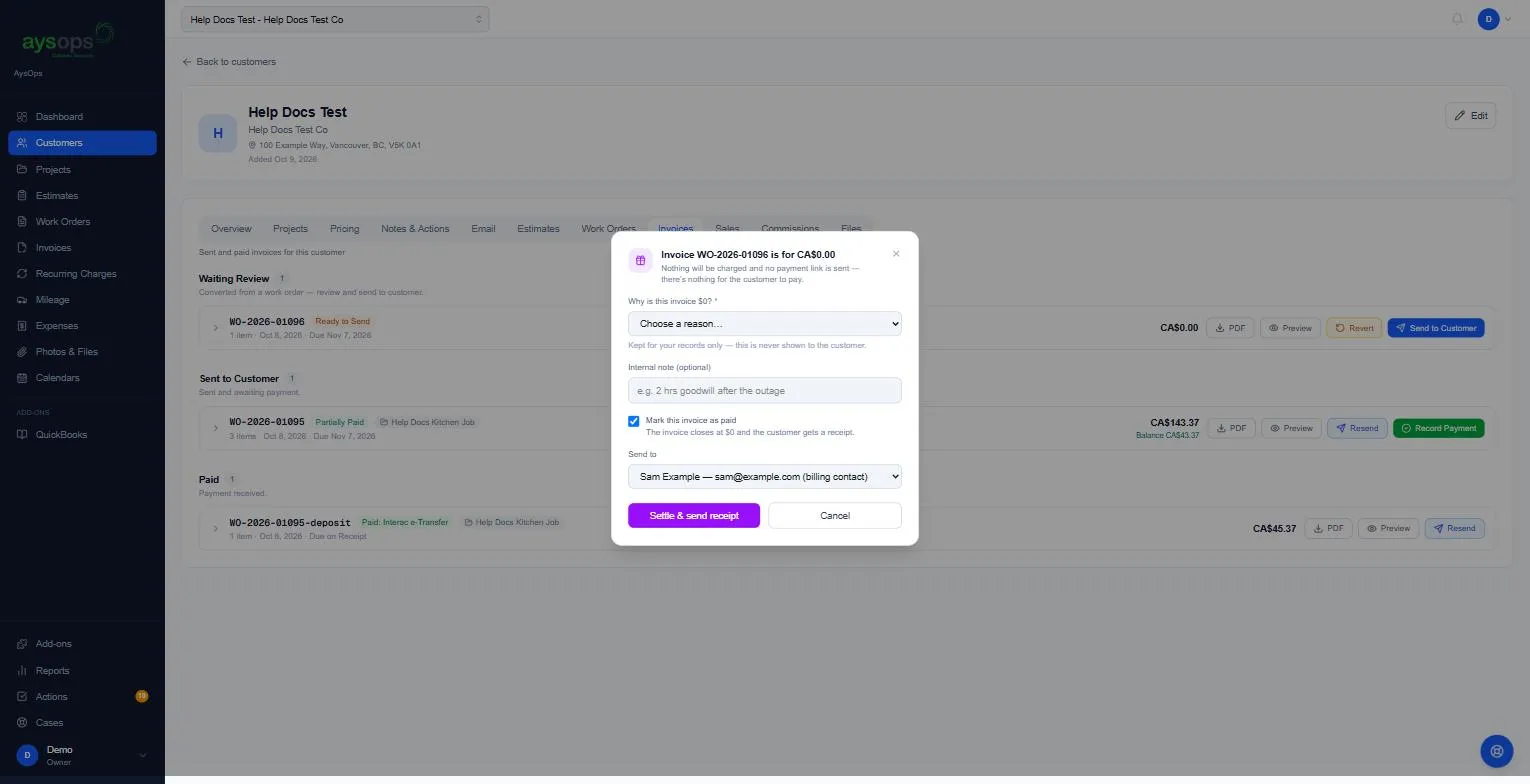Image resolution: width=1530 pixels, height=784 pixels.
Task: Preview invoice WO-2026-01096
Action: pyautogui.click(x=1290, y=328)
